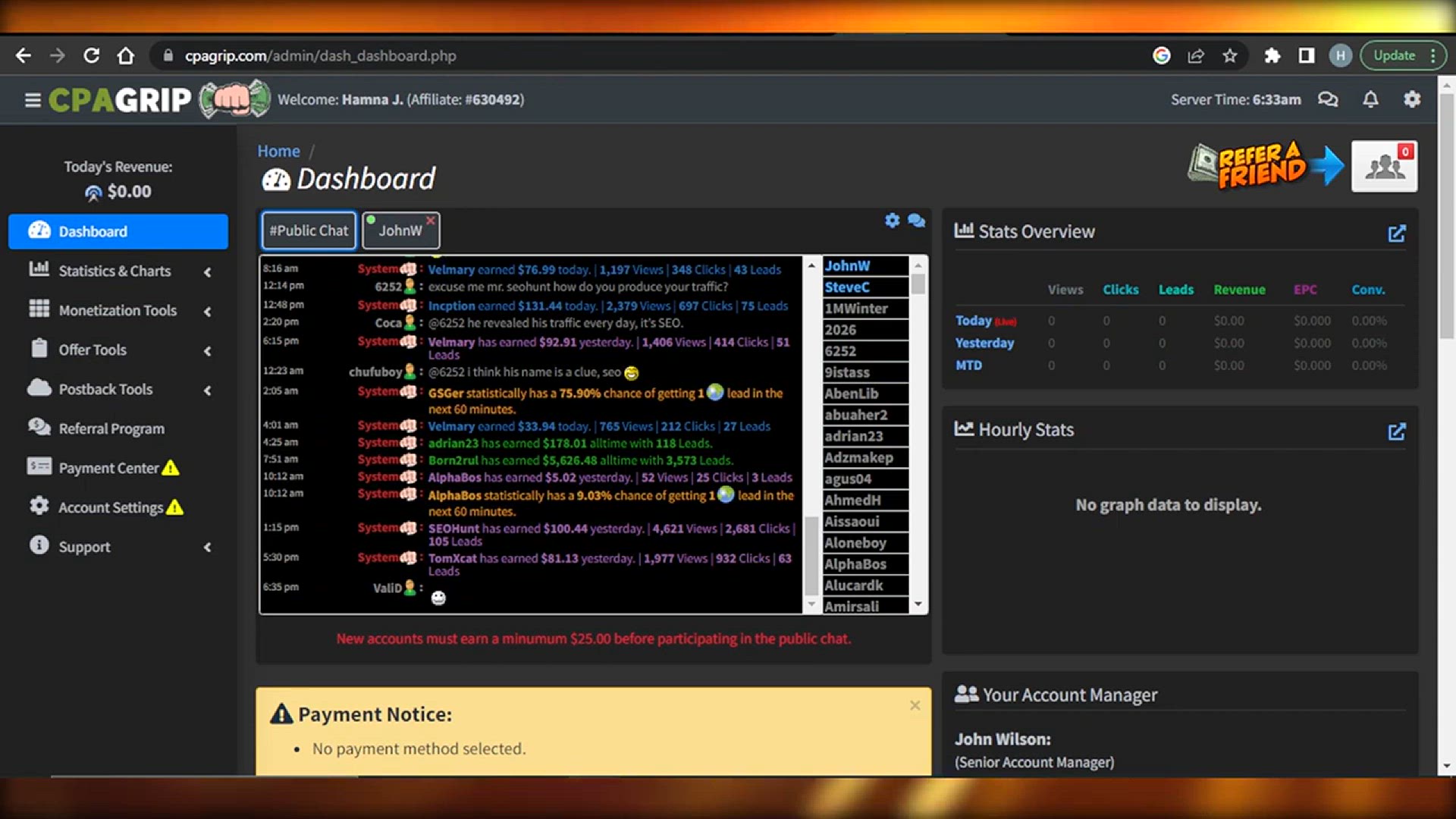Toggle browser side panel
This screenshot has width=1456, height=819.
pos(1307,55)
